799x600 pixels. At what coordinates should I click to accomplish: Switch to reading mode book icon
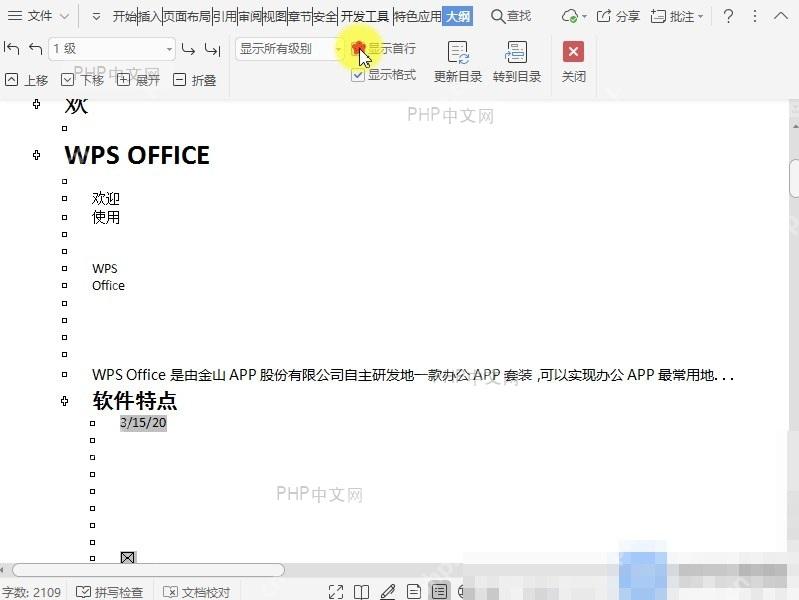tap(361, 592)
